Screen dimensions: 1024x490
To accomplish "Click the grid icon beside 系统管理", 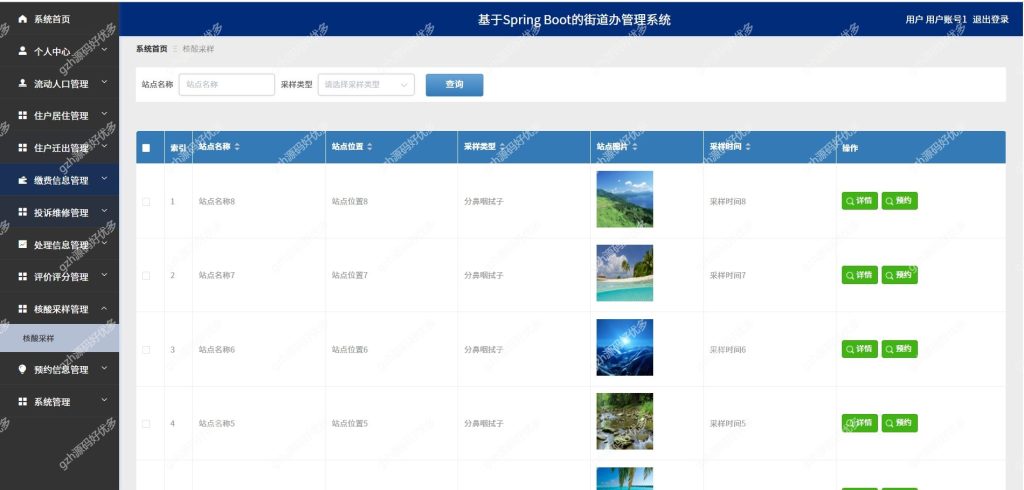I will coord(23,402).
